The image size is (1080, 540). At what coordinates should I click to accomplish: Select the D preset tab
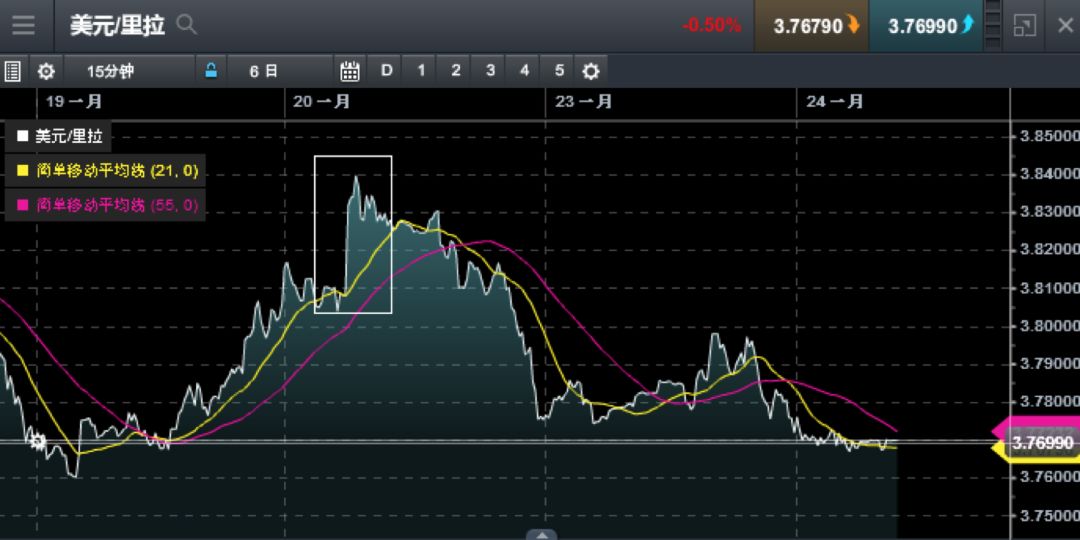(386, 70)
